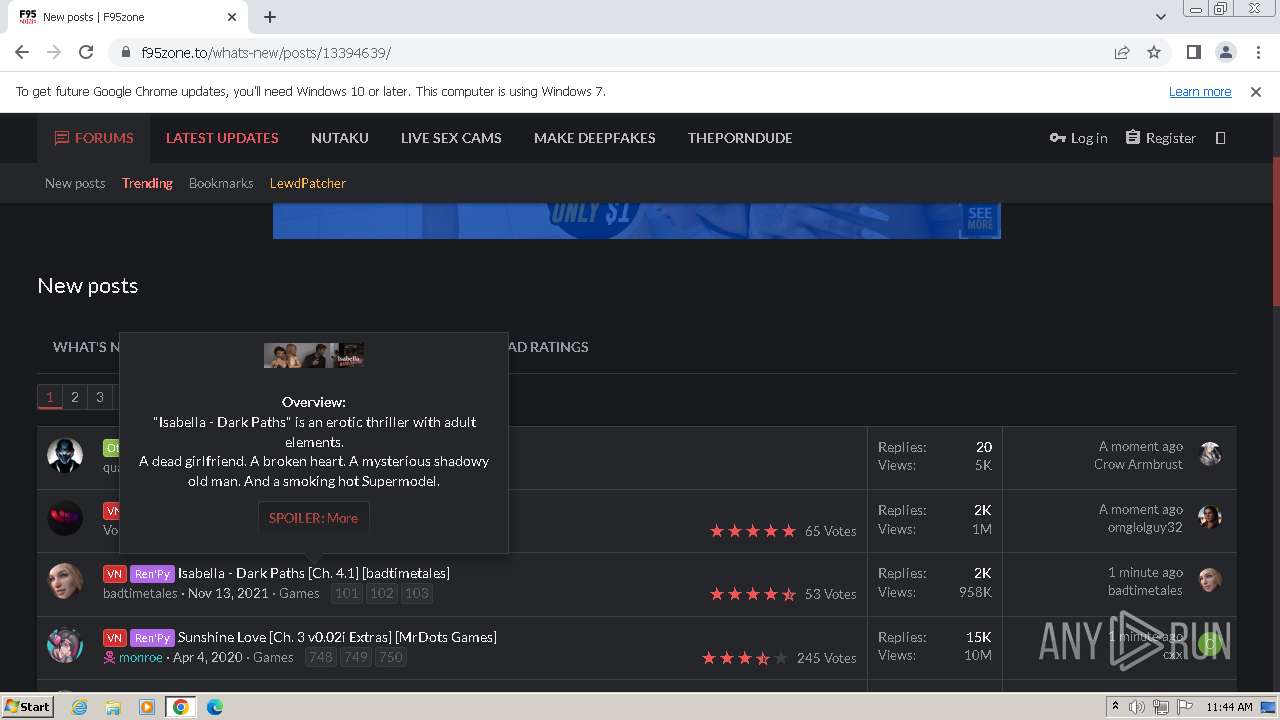Click the page vertical scrollbar thumb
The image size is (1280, 720).
[1274, 232]
